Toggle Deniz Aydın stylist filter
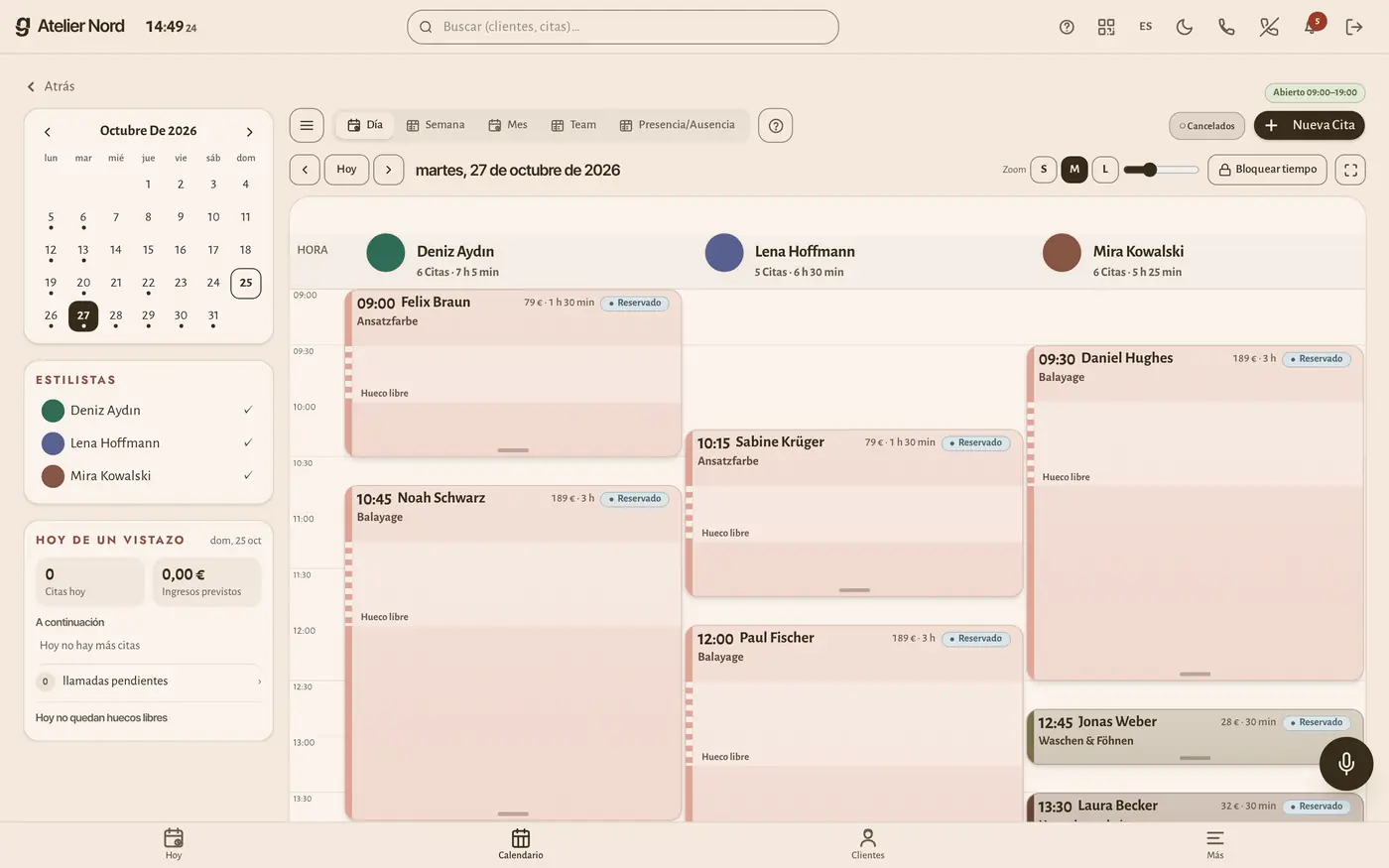The image size is (1389, 868). coord(148,410)
